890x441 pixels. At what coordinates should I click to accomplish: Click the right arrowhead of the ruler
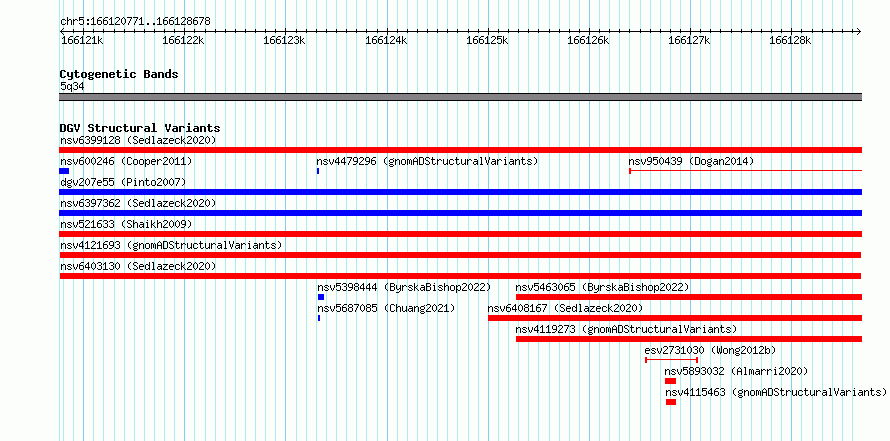click(x=859, y=31)
